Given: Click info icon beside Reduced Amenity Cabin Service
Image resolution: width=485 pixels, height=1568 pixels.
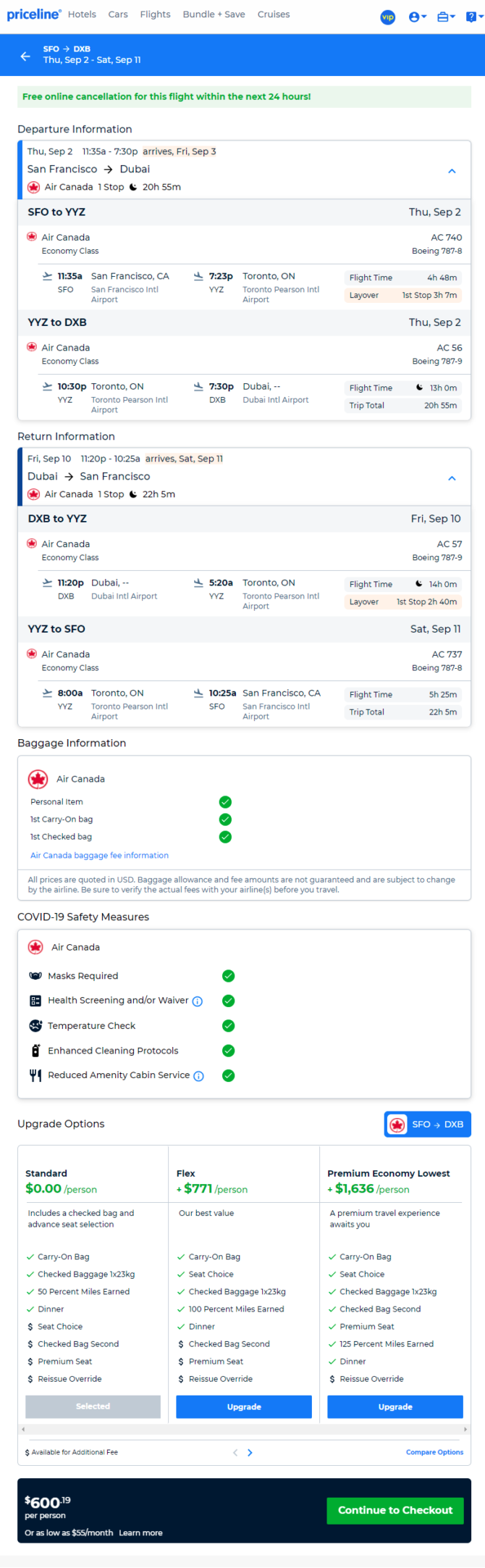Looking at the screenshot, I should (199, 1077).
